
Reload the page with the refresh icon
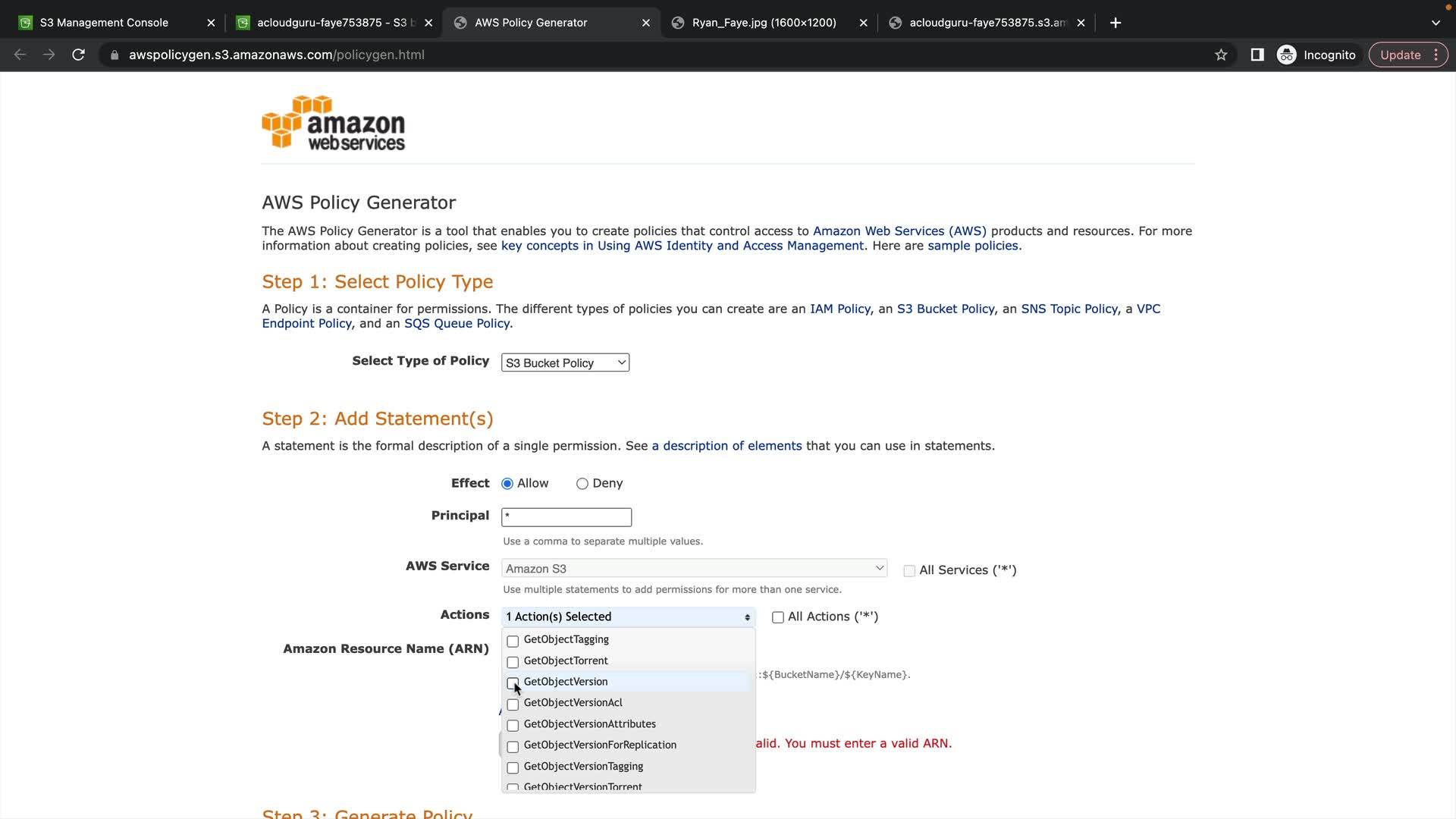click(x=78, y=55)
